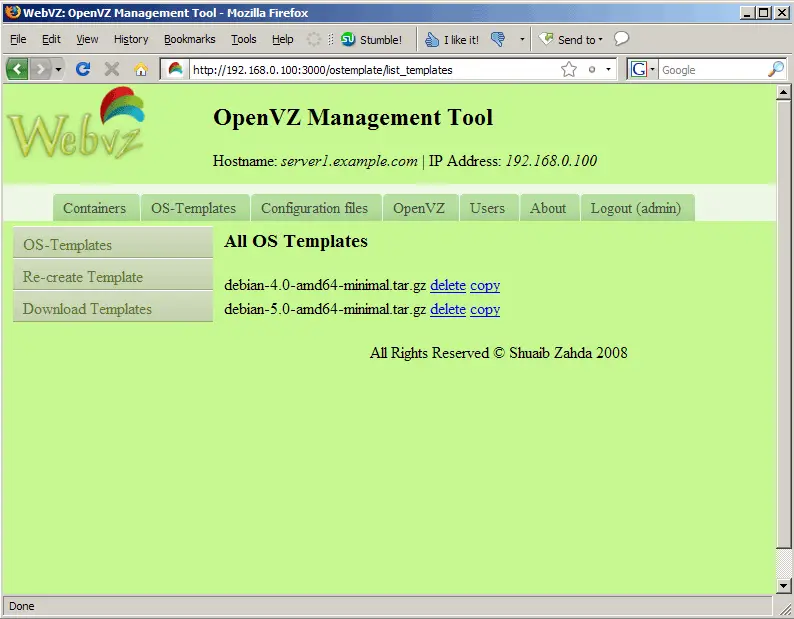Image resolution: width=794 pixels, height=619 pixels.
Task: Open the dropdown beside the thumbs-down icon
Action: point(522,40)
